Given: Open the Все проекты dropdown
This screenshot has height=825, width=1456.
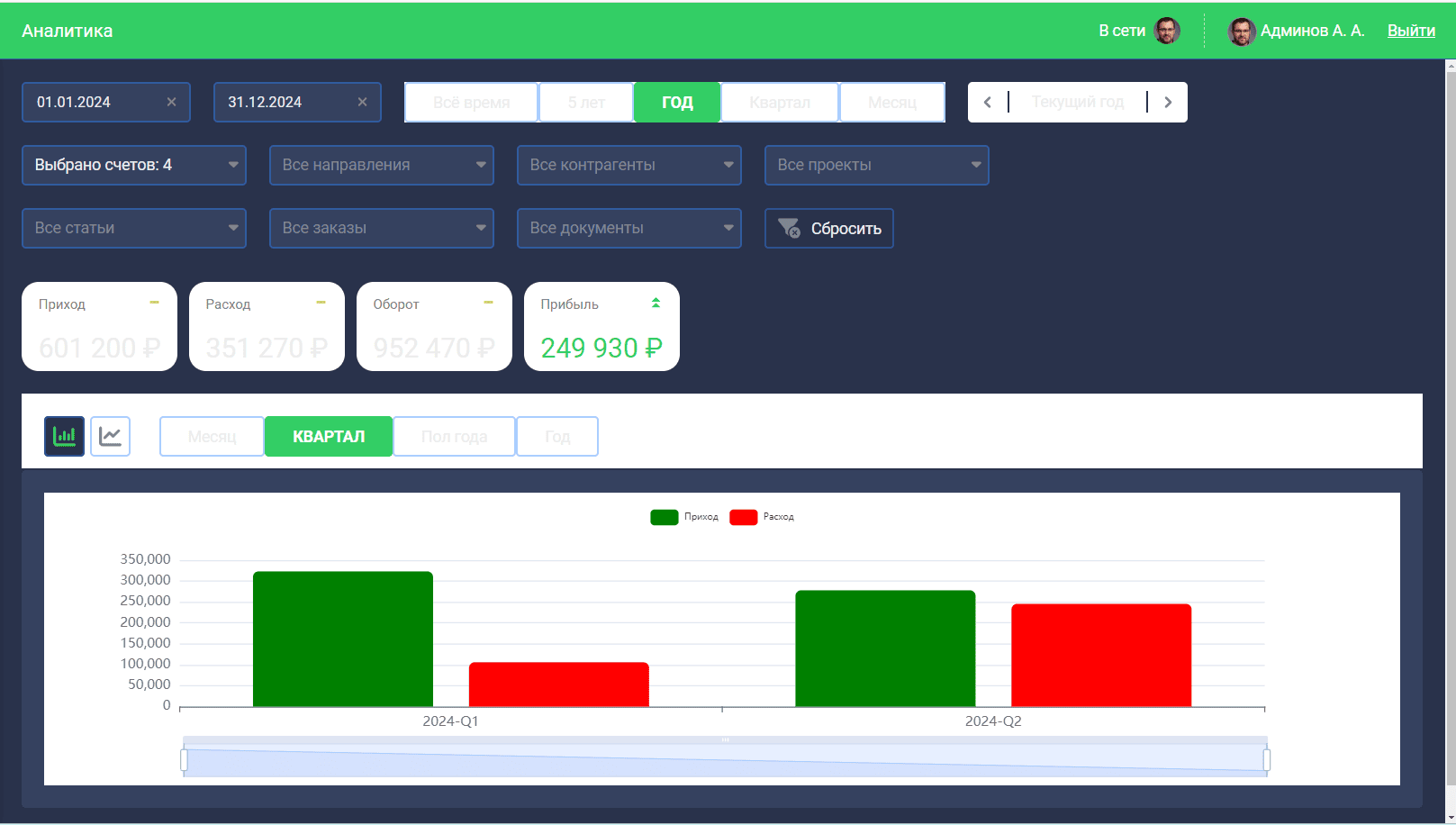Looking at the screenshot, I should tap(876, 166).
